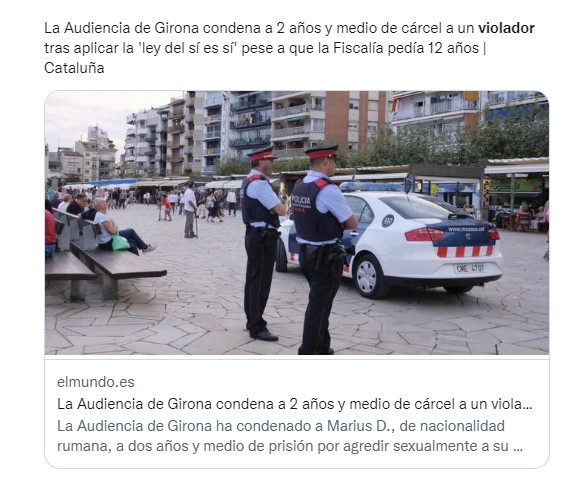Click the police officer wearing 'POLICIA' vest
Screen dimensions: 566x477
tap(321, 249)
